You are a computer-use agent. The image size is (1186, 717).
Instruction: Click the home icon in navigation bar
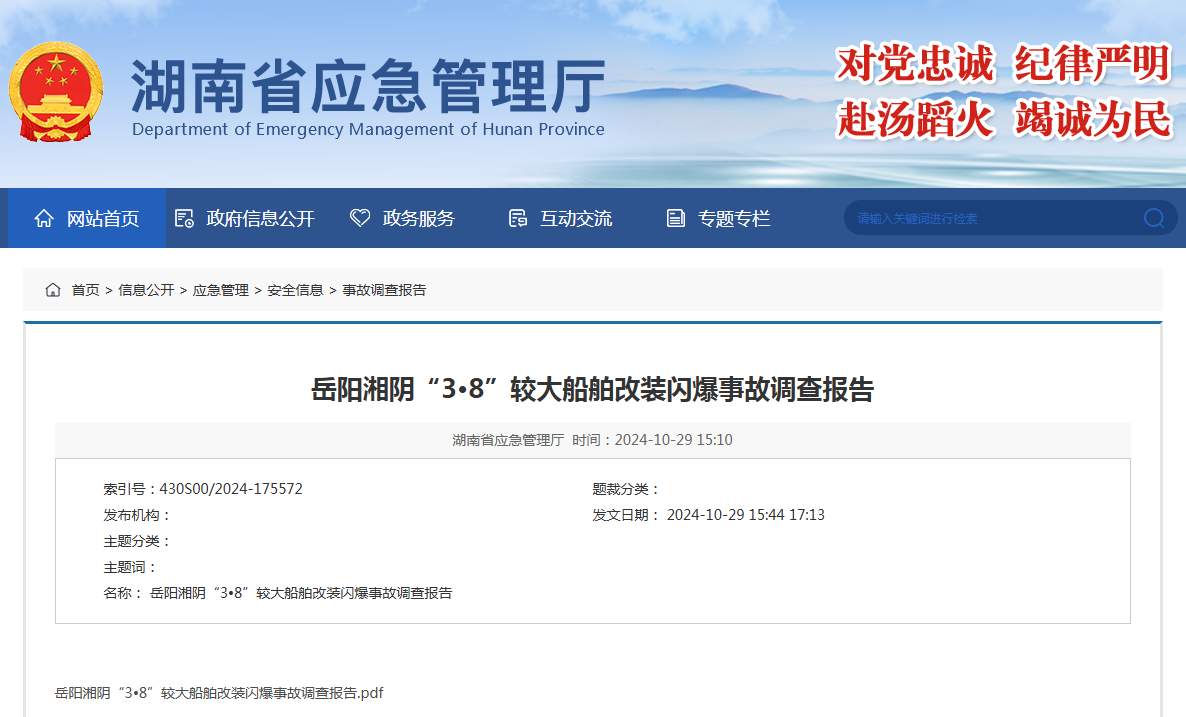tap(44, 218)
